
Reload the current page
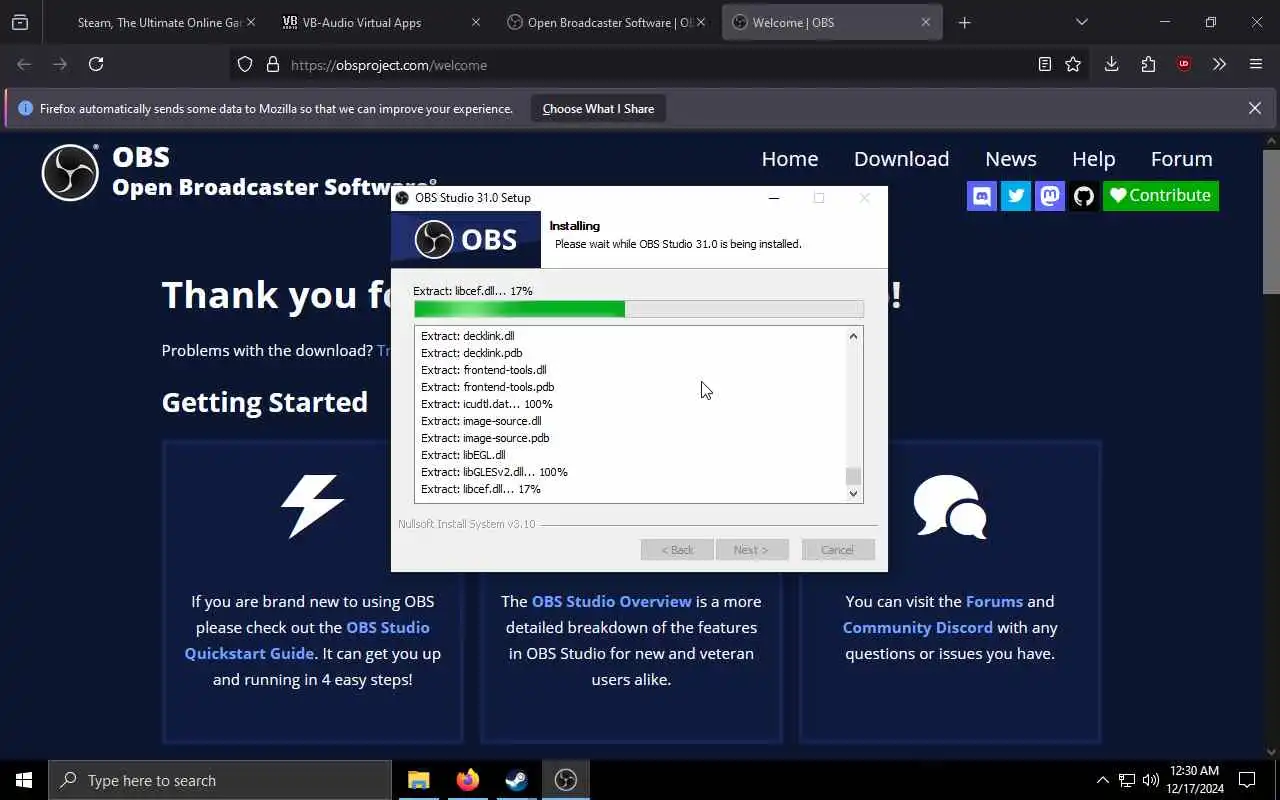[x=96, y=64]
